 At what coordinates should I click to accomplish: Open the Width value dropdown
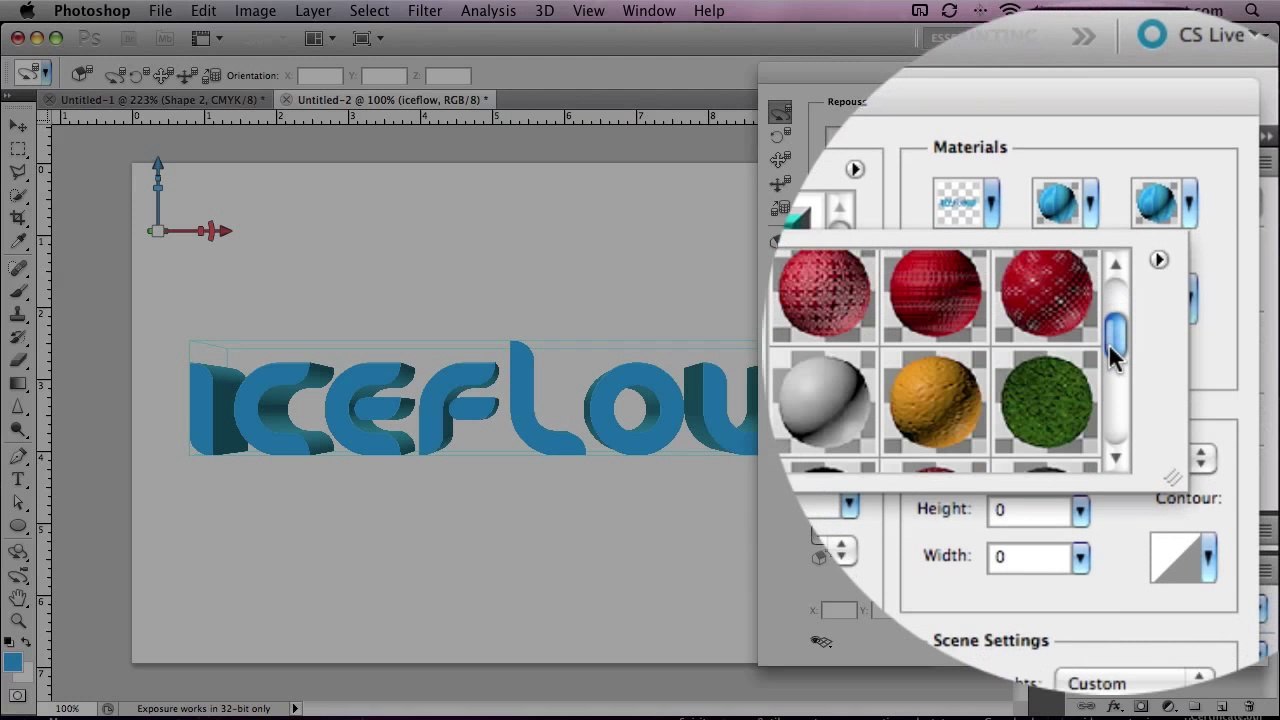[1080, 557]
